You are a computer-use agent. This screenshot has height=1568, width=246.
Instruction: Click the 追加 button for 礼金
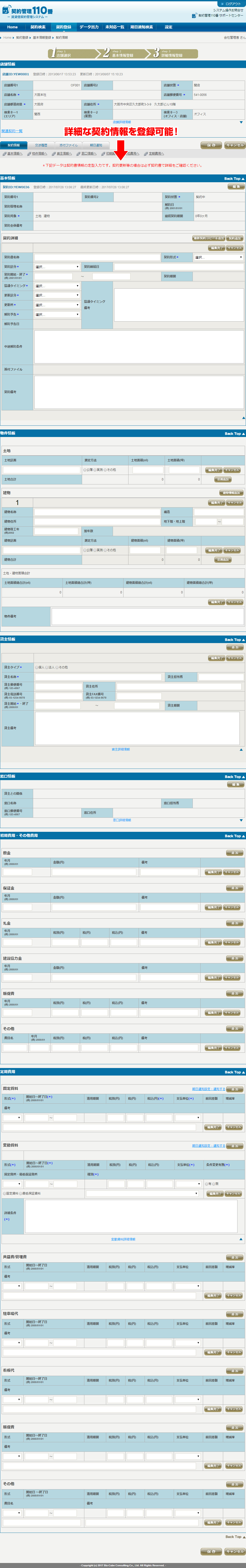click(x=235, y=923)
